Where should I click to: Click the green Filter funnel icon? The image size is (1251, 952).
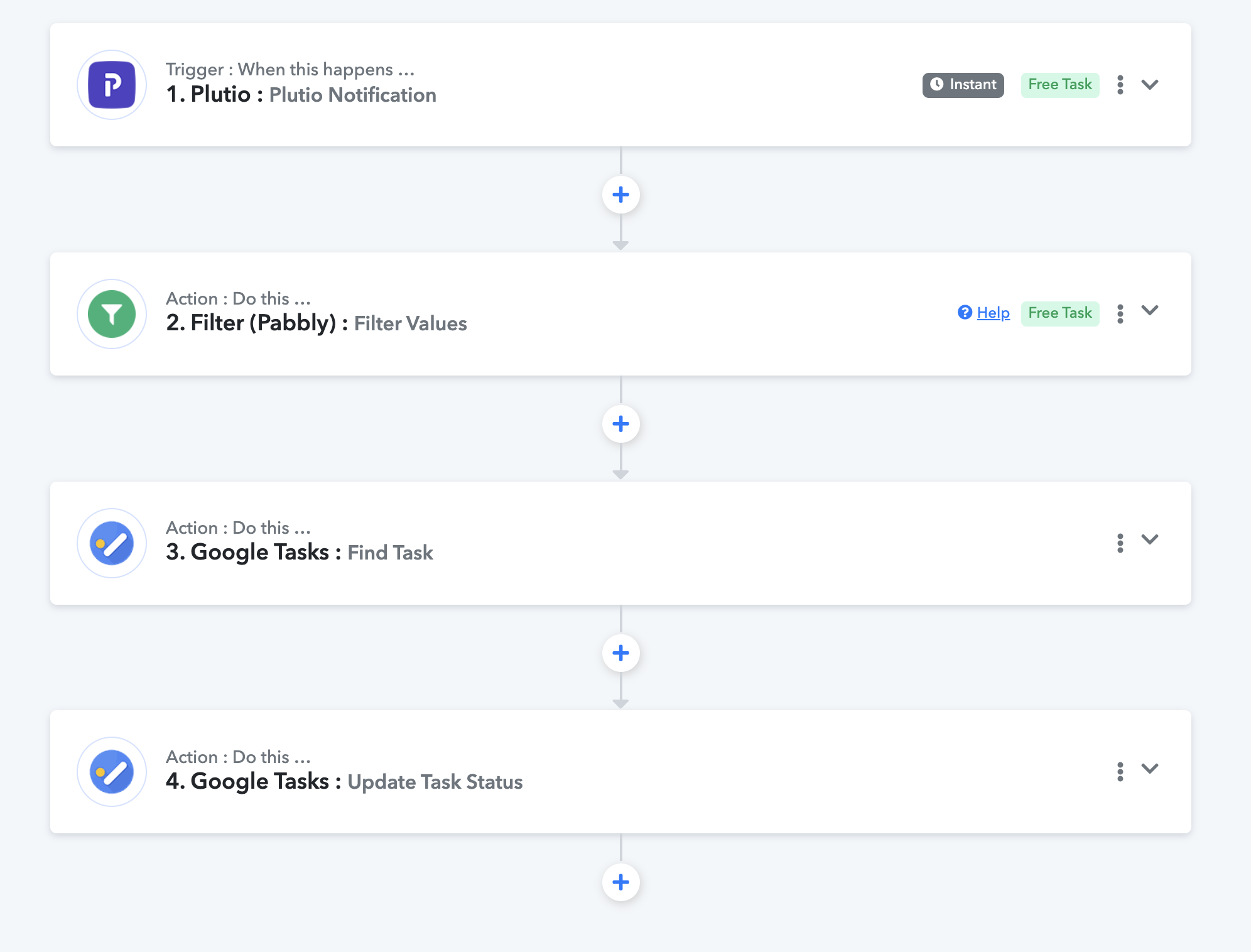click(112, 314)
